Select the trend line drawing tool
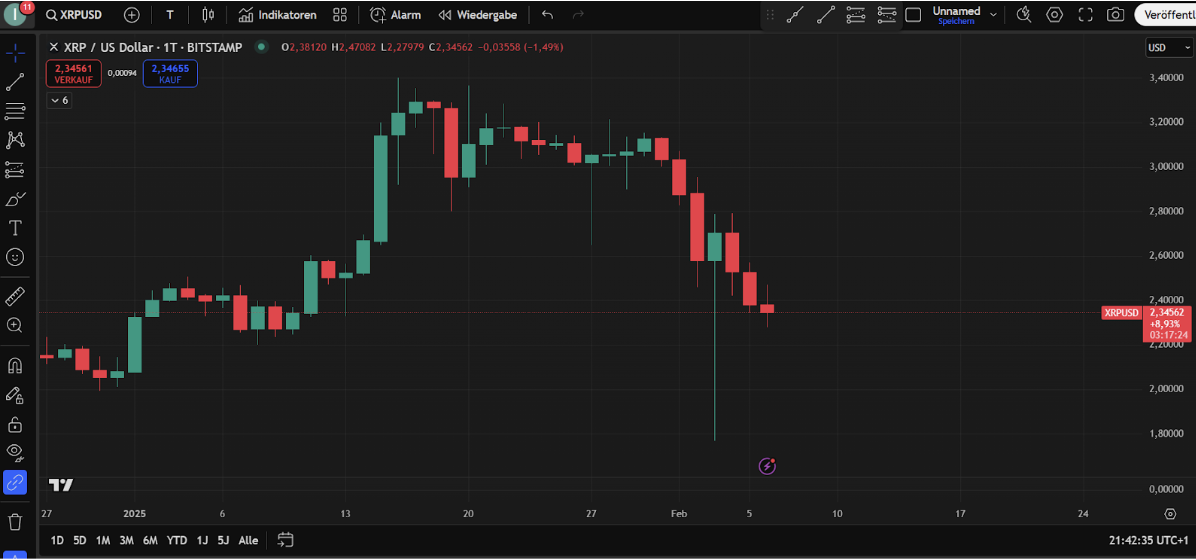The height and width of the screenshot is (560, 1196). [x=15, y=82]
